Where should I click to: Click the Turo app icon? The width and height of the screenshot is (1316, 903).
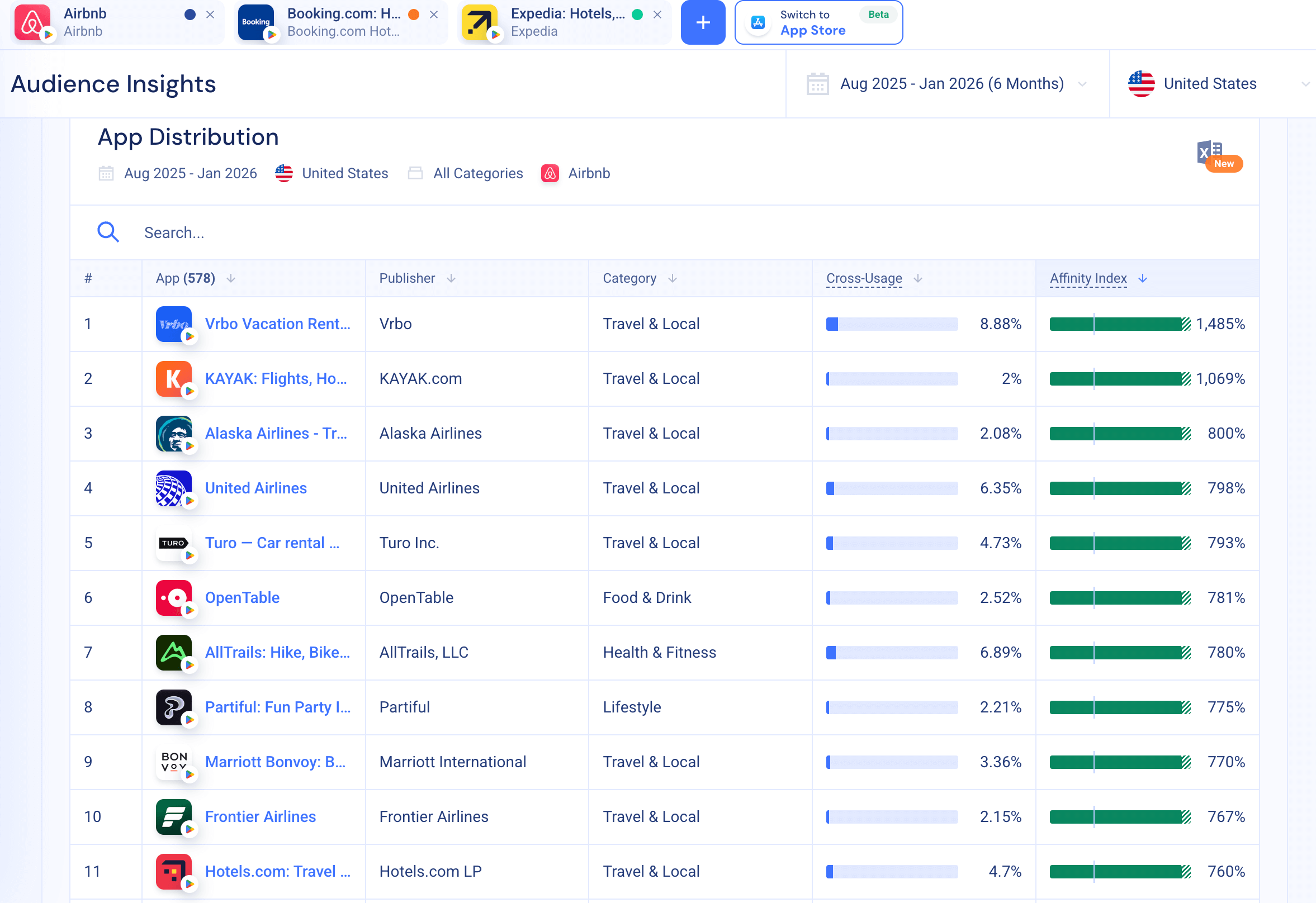(x=173, y=543)
